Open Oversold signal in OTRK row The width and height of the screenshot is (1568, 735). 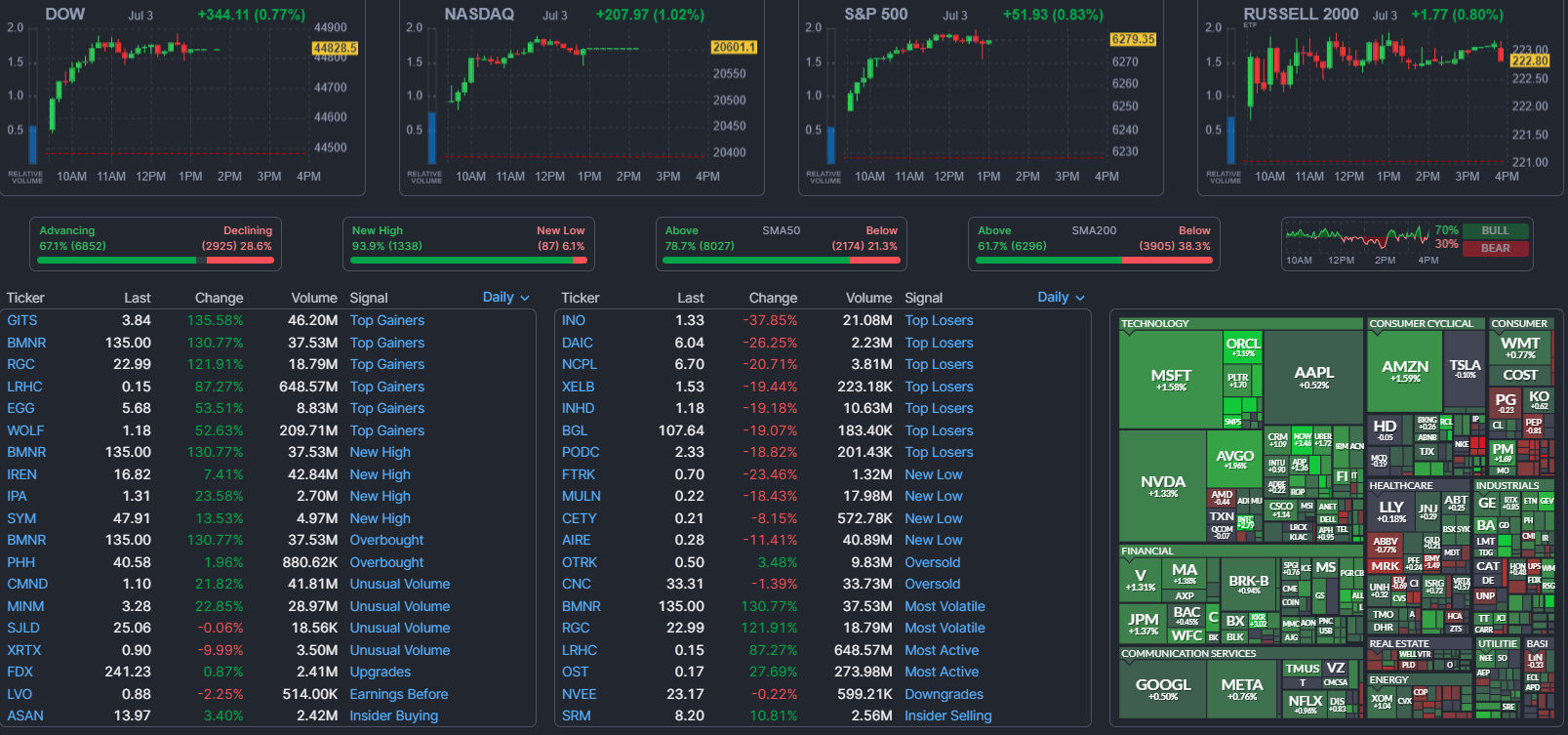pyautogui.click(x=933, y=562)
